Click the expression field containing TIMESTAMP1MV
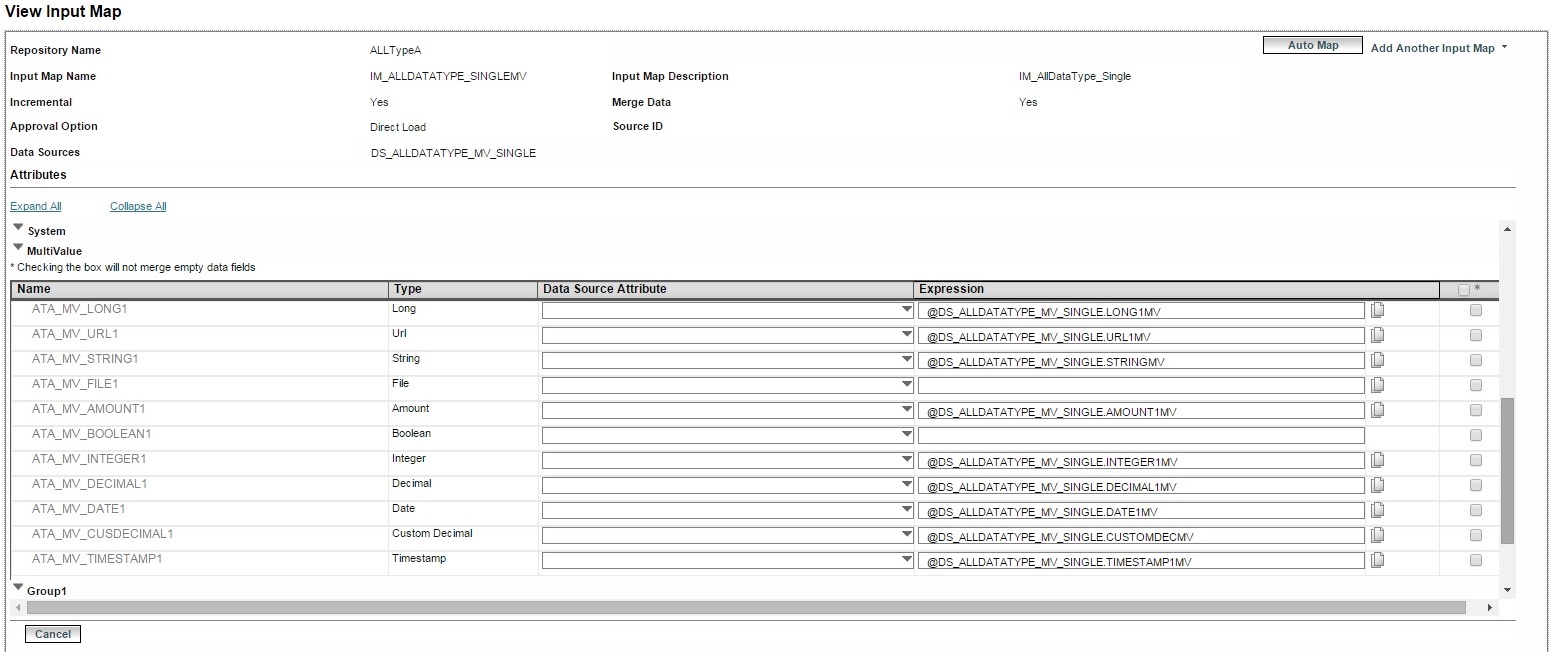Screen dimensions: 1557x652 [x=1141, y=561]
